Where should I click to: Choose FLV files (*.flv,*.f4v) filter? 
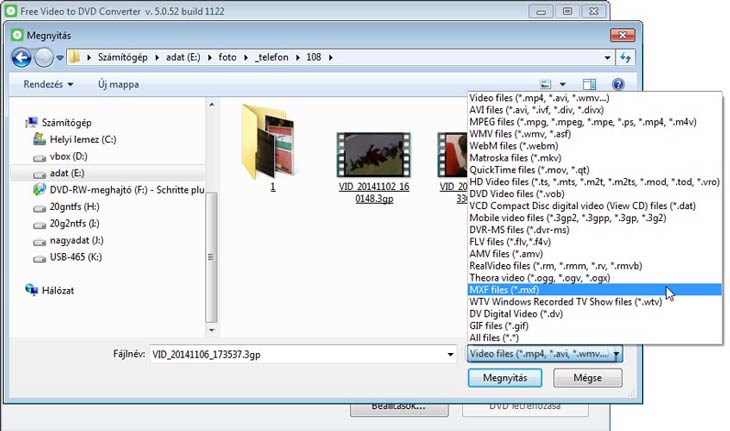[x=595, y=242]
